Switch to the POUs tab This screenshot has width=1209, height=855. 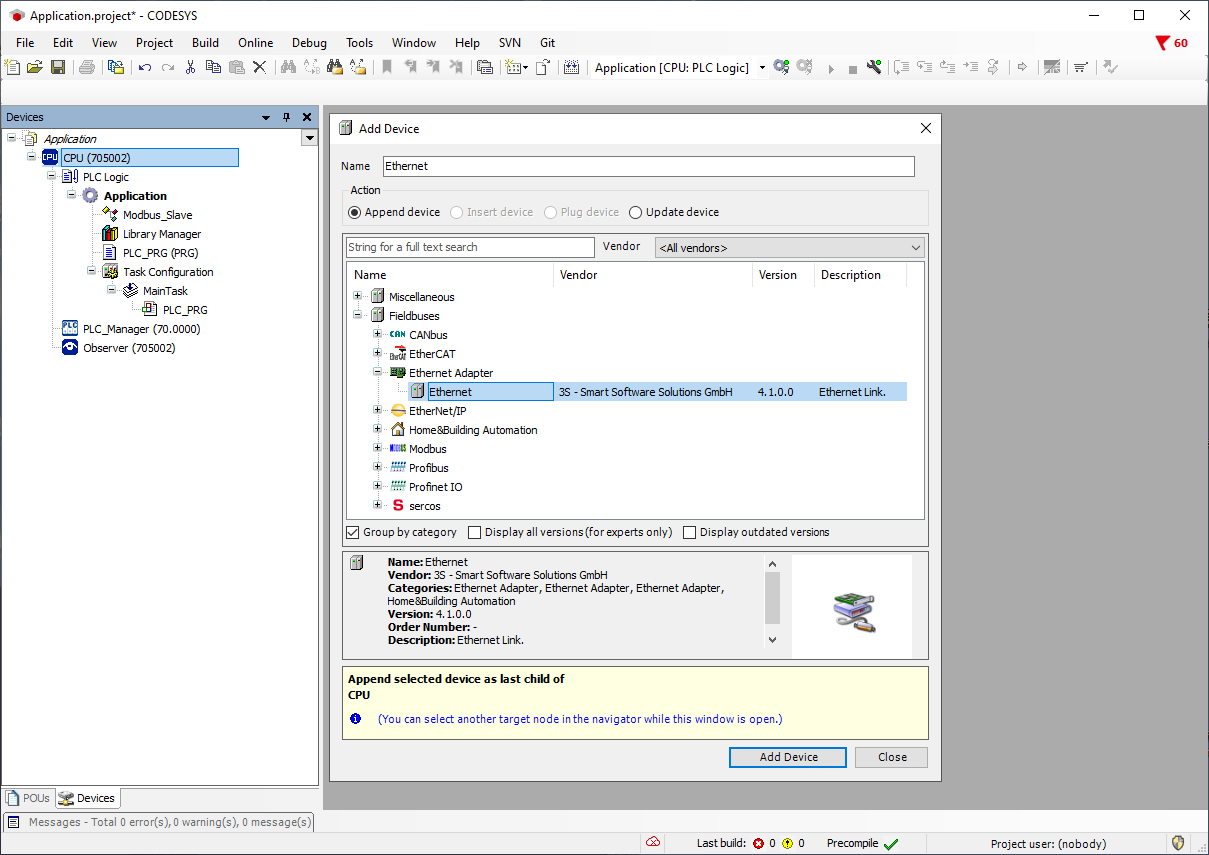click(28, 798)
